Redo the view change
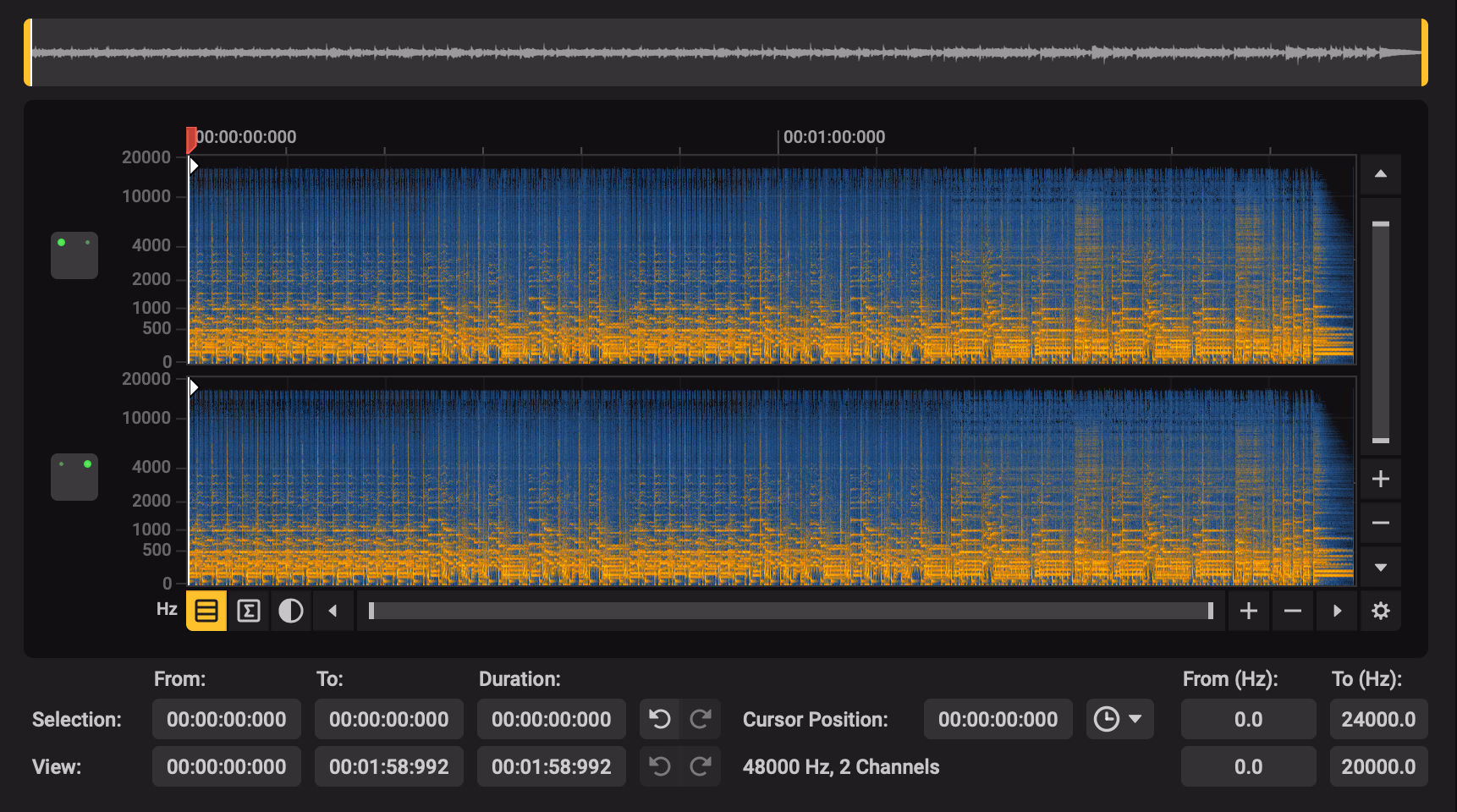 click(701, 766)
